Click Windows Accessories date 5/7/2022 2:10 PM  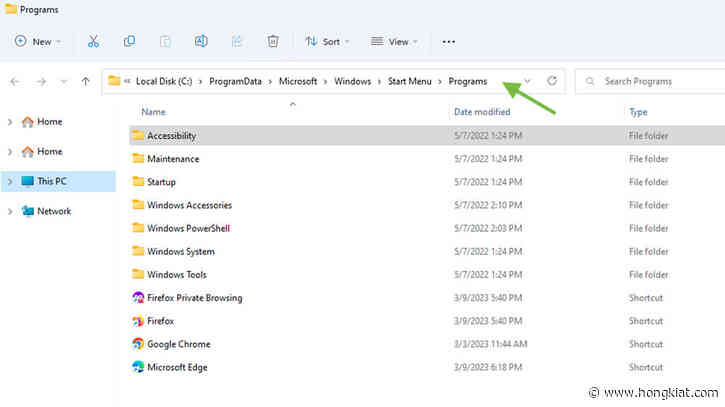coord(488,205)
